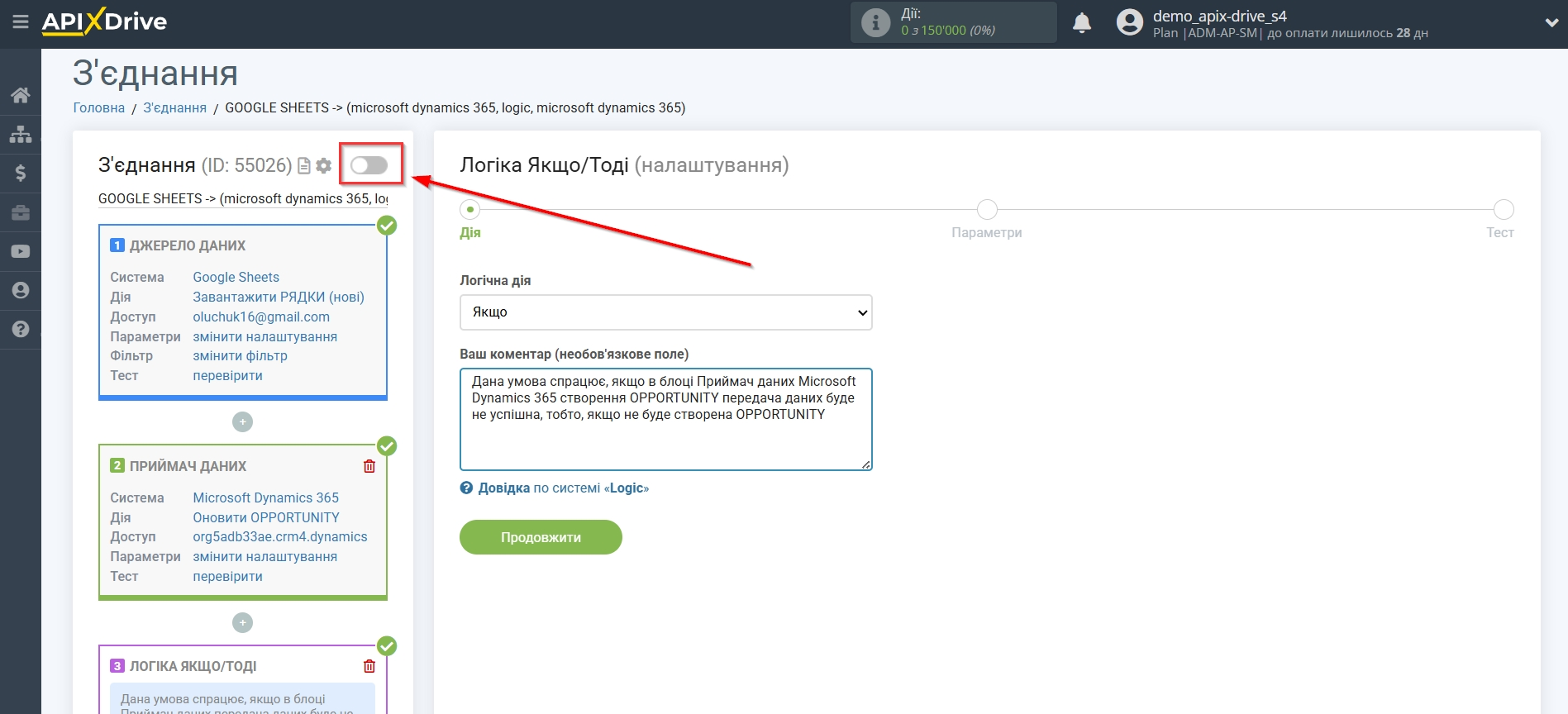The width and height of the screenshot is (1568, 714).
Task: Click receiver перевірити test link
Action: (228, 577)
